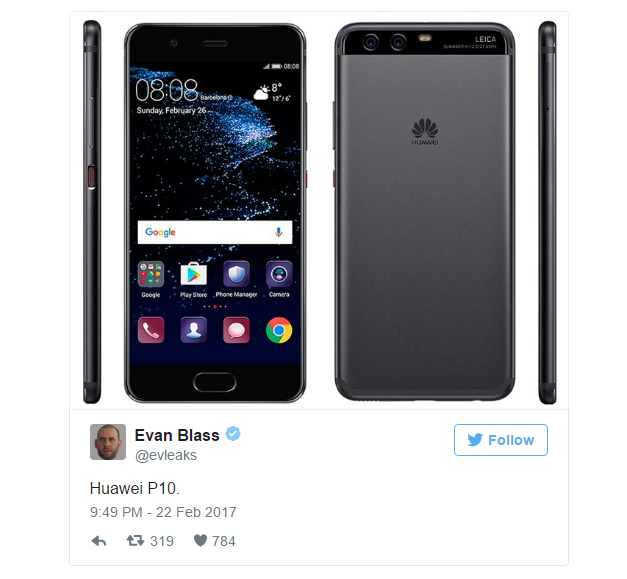Like the tweet with the heart icon
The image size is (627, 579).
coord(200,541)
